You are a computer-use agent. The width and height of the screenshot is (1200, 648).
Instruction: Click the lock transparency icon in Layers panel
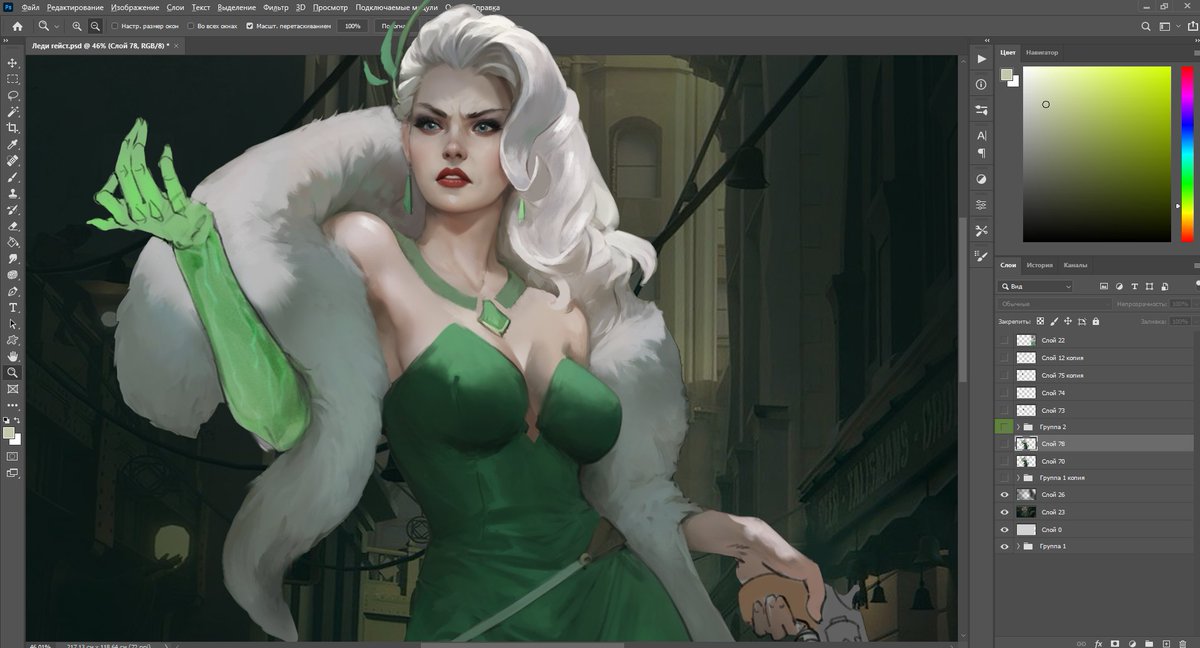coord(1041,322)
